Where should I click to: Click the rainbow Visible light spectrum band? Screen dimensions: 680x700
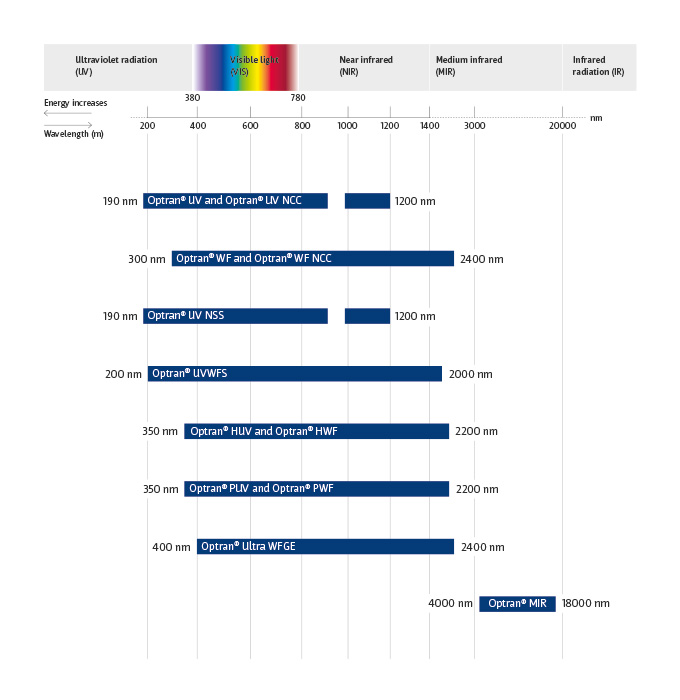246,67
